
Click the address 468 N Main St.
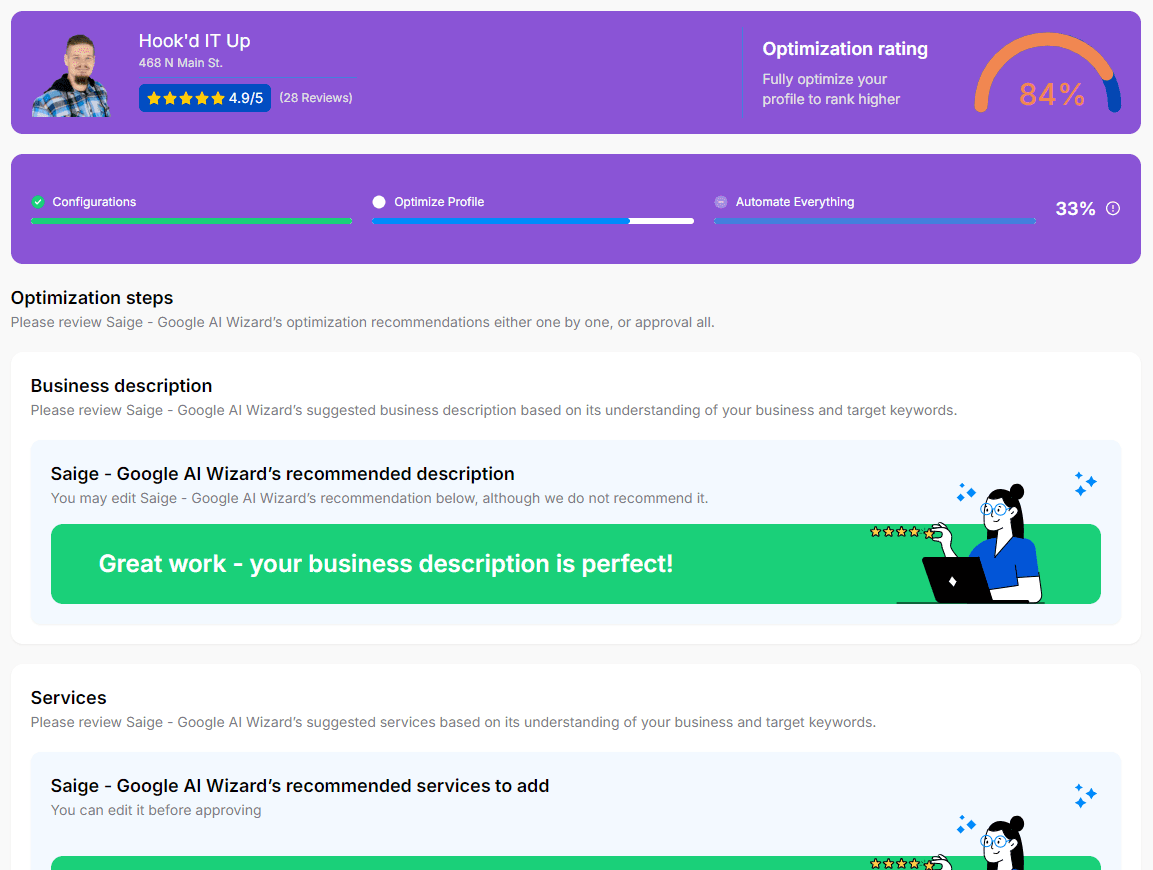point(181,63)
